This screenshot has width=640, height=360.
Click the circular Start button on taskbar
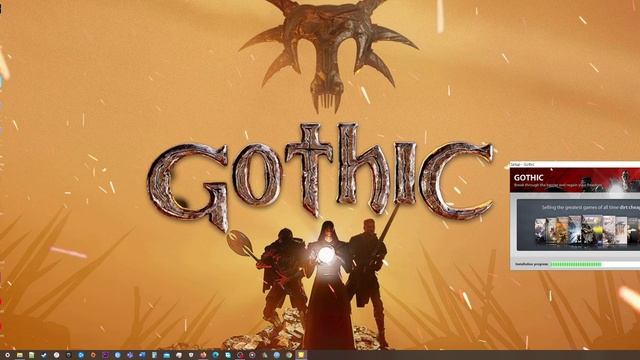pyautogui.click(x=7, y=355)
